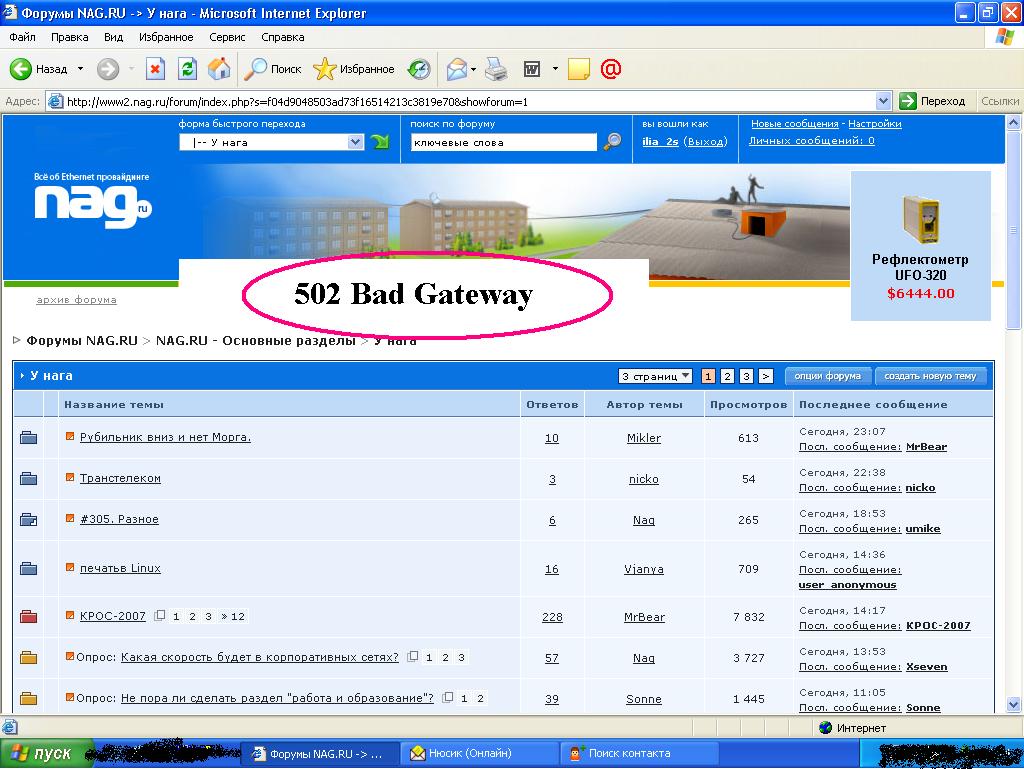Click the new-post marker beside Транстелеком
This screenshot has height=769, width=1024.
click(x=70, y=477)
